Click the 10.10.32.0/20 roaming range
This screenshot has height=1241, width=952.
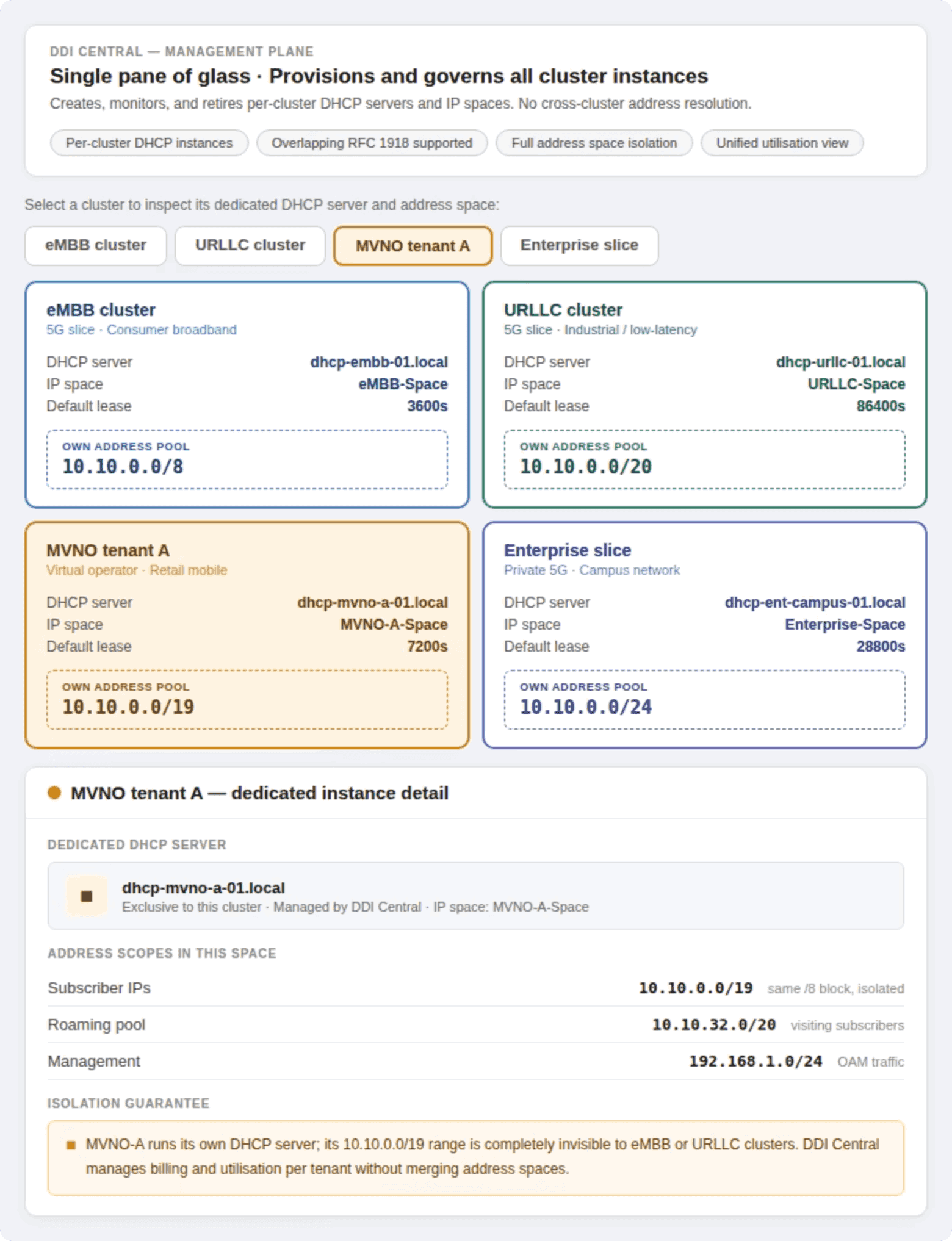(x=714, y=1025)
